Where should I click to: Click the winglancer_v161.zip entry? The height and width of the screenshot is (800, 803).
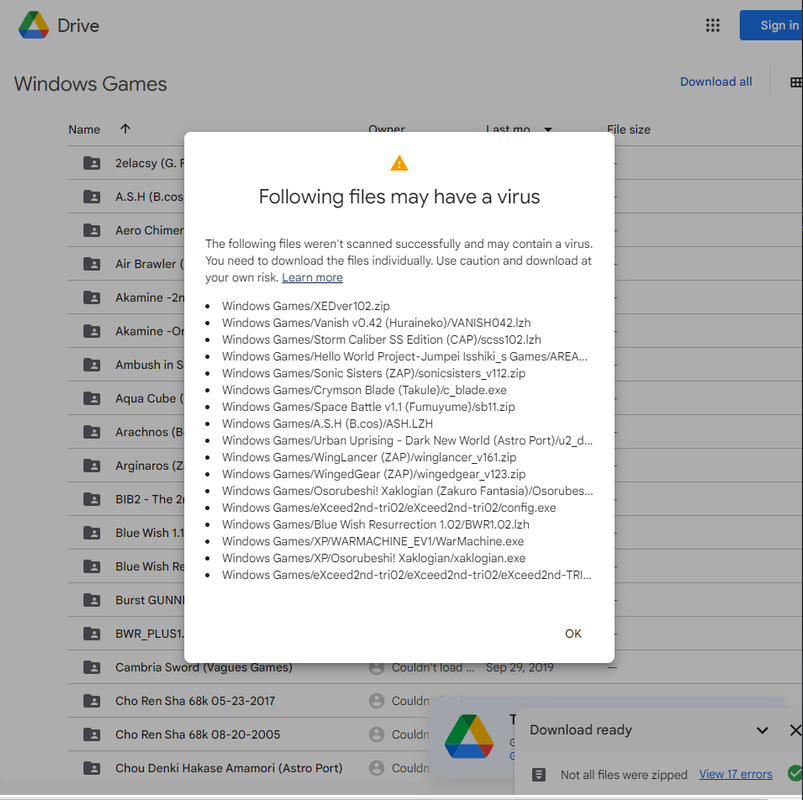369,457
